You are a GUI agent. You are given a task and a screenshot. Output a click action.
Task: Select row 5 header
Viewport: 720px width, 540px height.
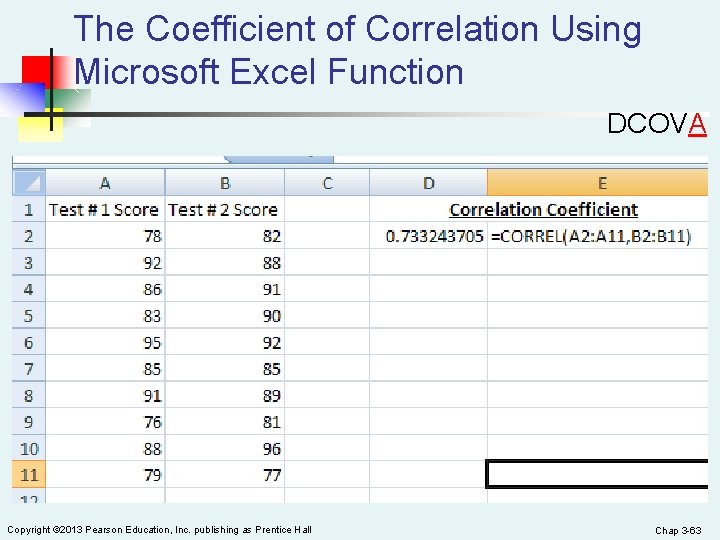(29, 315)
